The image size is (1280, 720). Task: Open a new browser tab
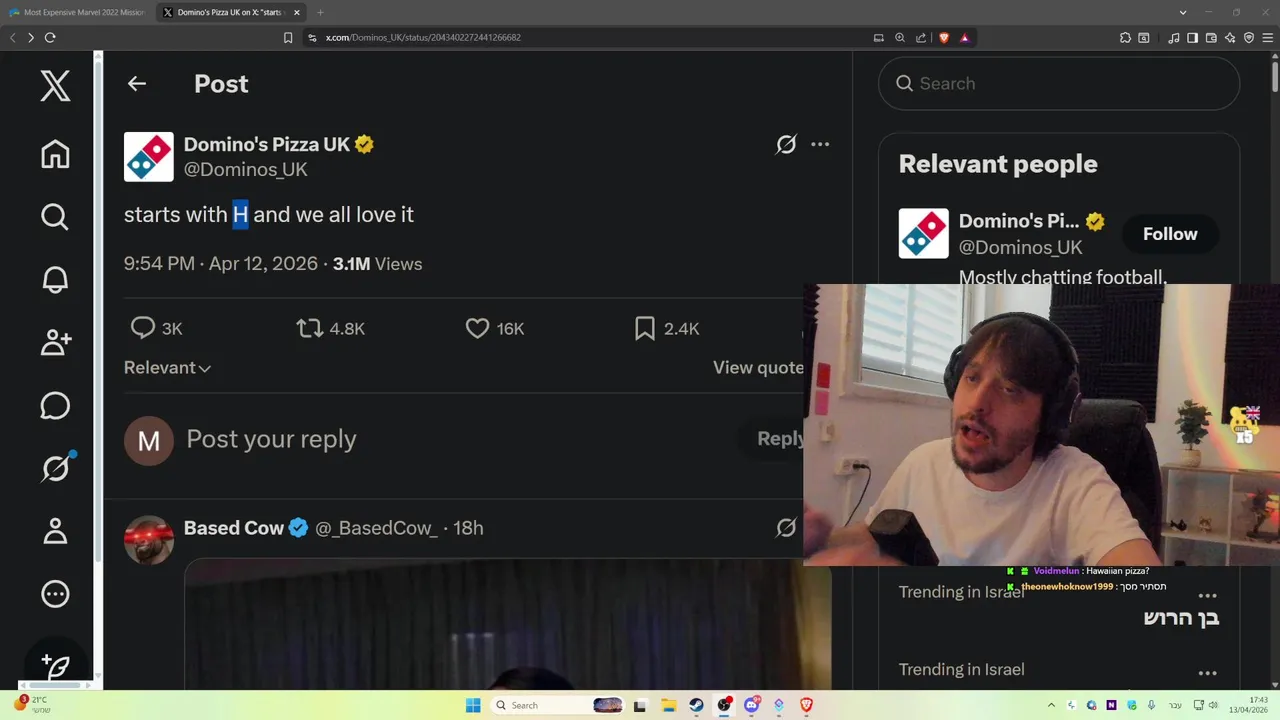click(x=320, y=13)
